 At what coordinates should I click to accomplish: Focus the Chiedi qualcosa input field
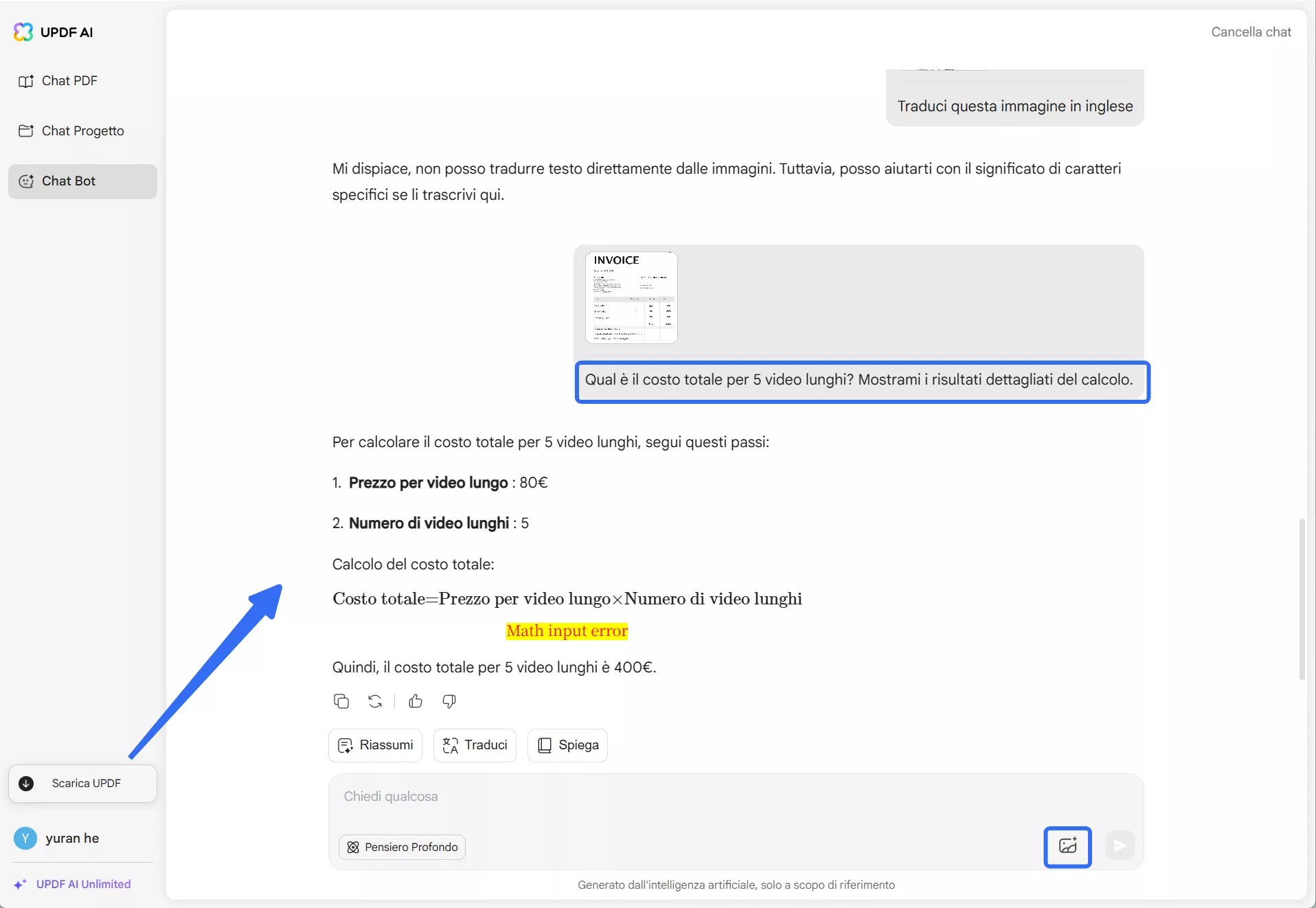coord(736,797)
